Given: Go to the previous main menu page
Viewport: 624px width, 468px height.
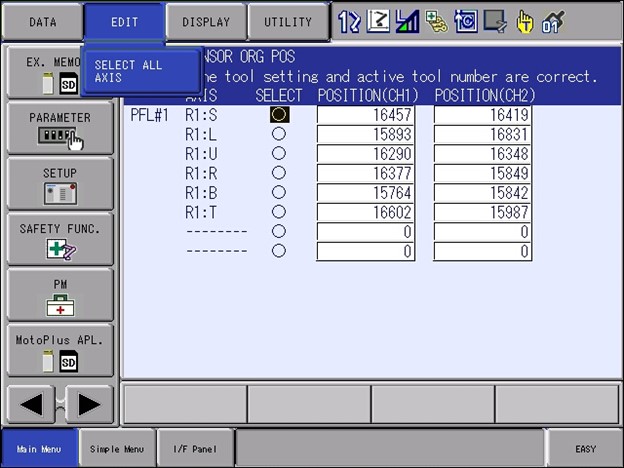Looking at the screenshot, I should click(x=32, y=405).
